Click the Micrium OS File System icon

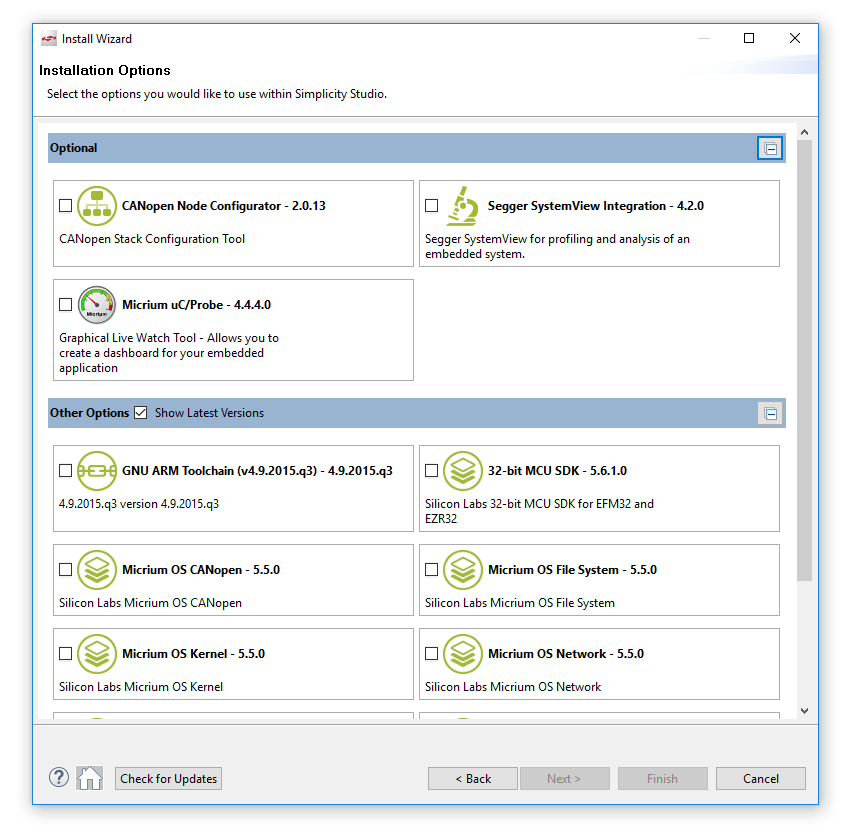click(462, 570)
